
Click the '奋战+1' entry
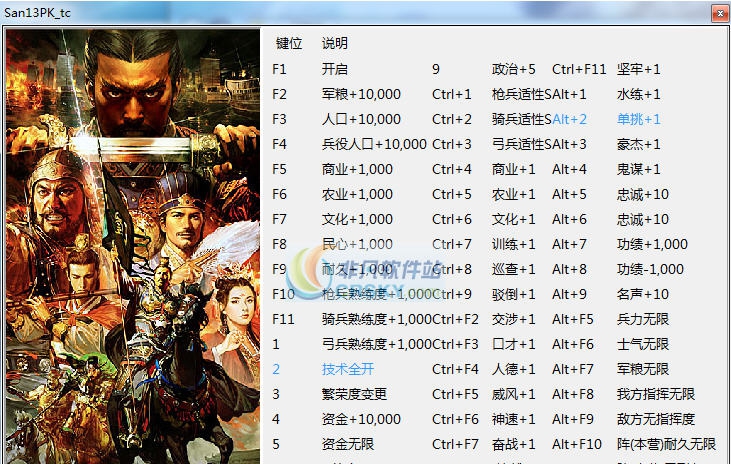(513, 444)
